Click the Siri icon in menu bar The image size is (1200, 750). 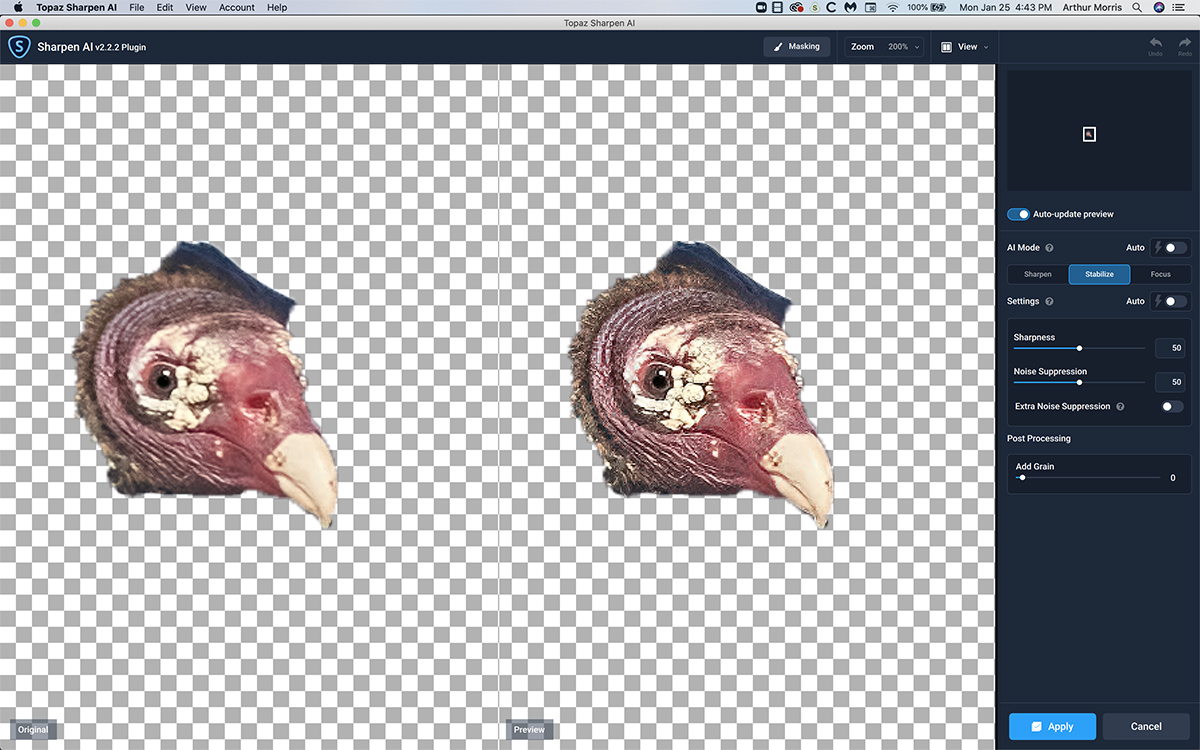coord(1159,7)
